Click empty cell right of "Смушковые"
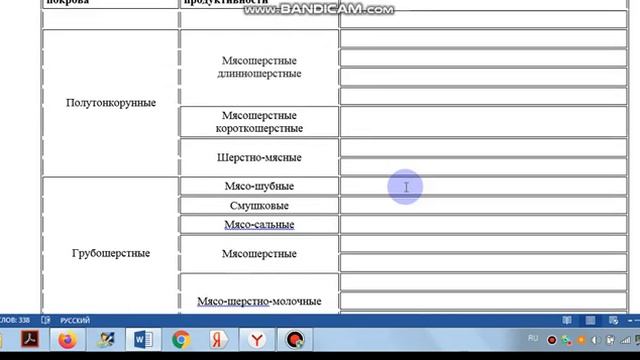The image size is (640, 360). click(x=483, y=206)
